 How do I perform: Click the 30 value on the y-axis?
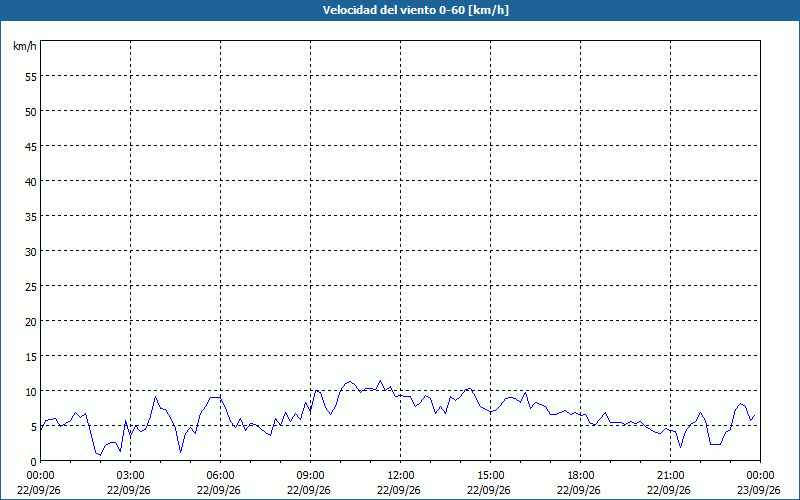(31, 252)
